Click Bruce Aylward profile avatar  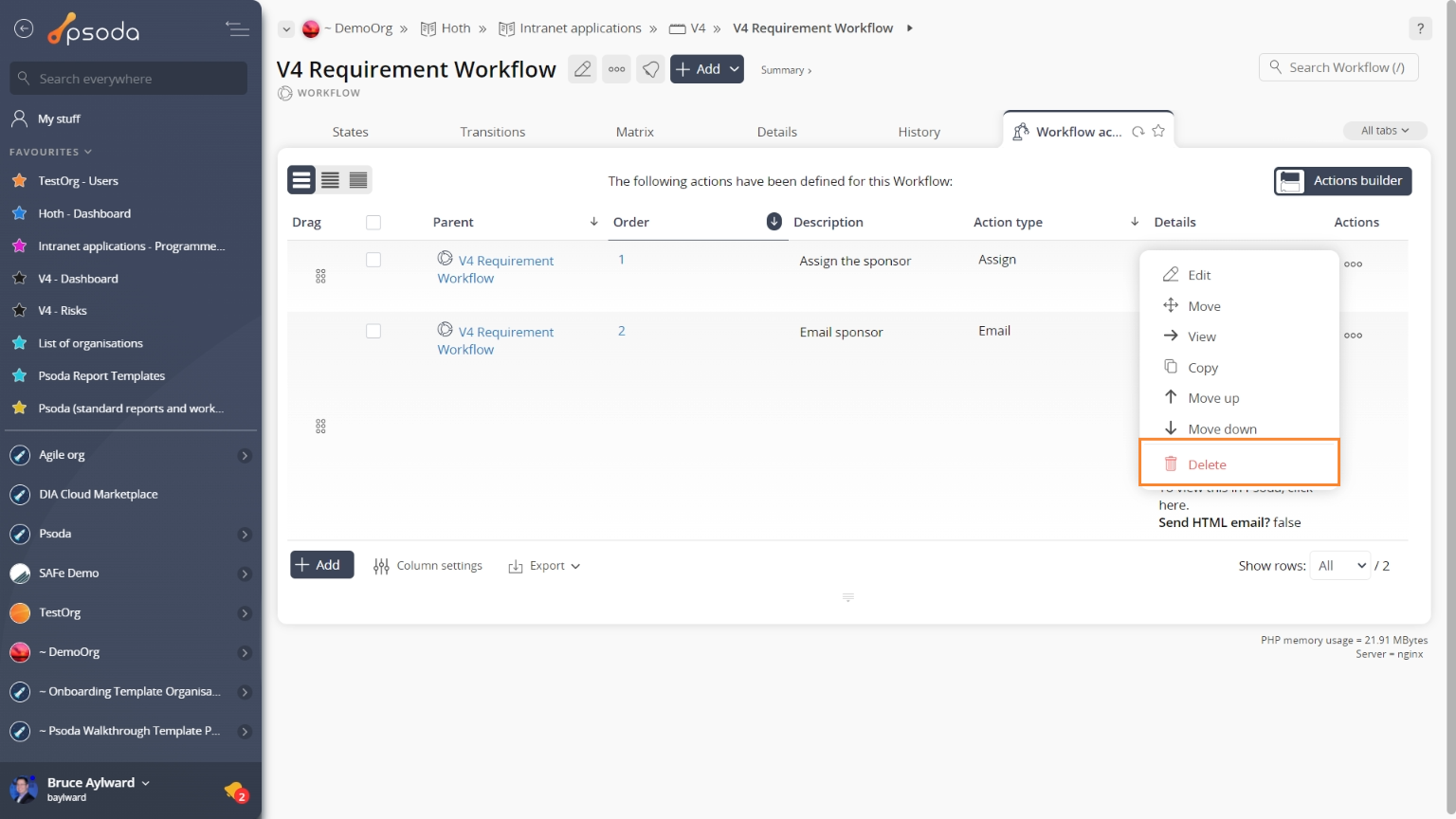click(23, 790)
